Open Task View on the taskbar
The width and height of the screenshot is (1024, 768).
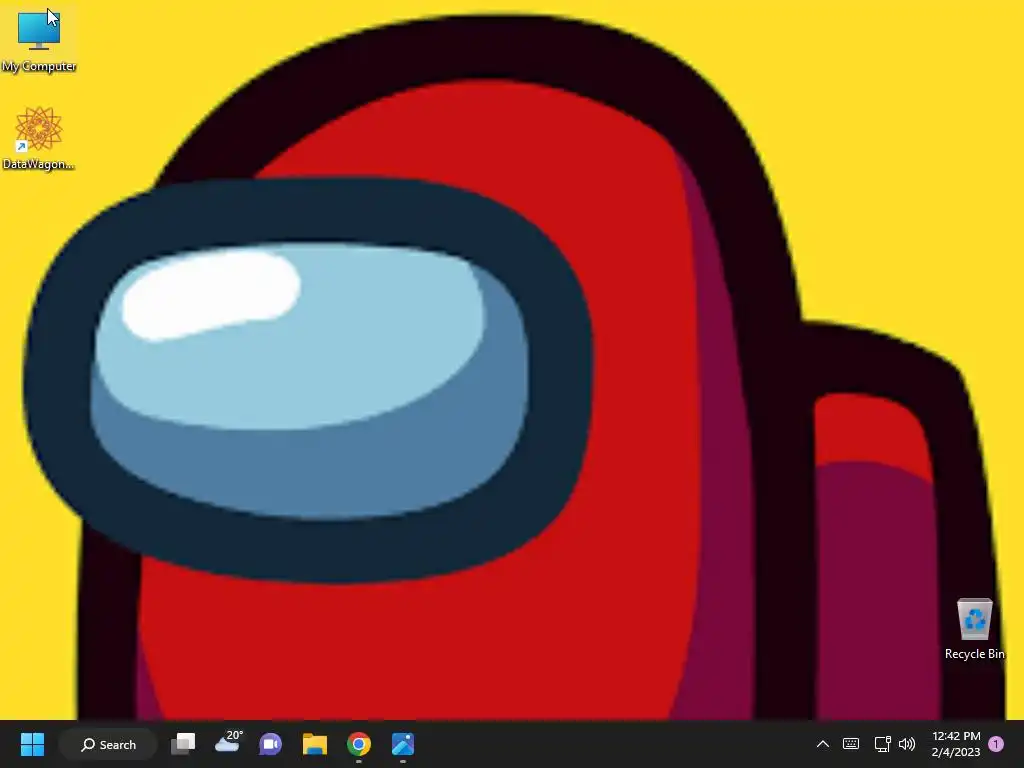tap(183, 744)
